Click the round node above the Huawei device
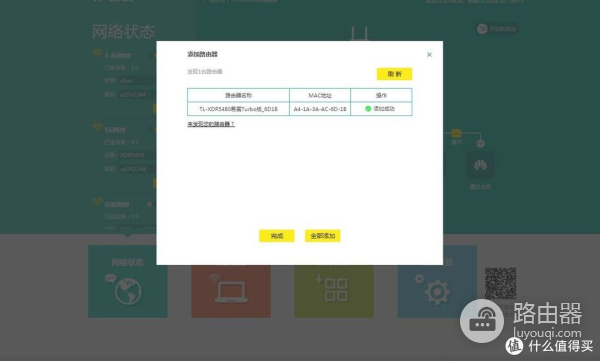The width and height of the screenshot is (600, 361). [481, 144]
